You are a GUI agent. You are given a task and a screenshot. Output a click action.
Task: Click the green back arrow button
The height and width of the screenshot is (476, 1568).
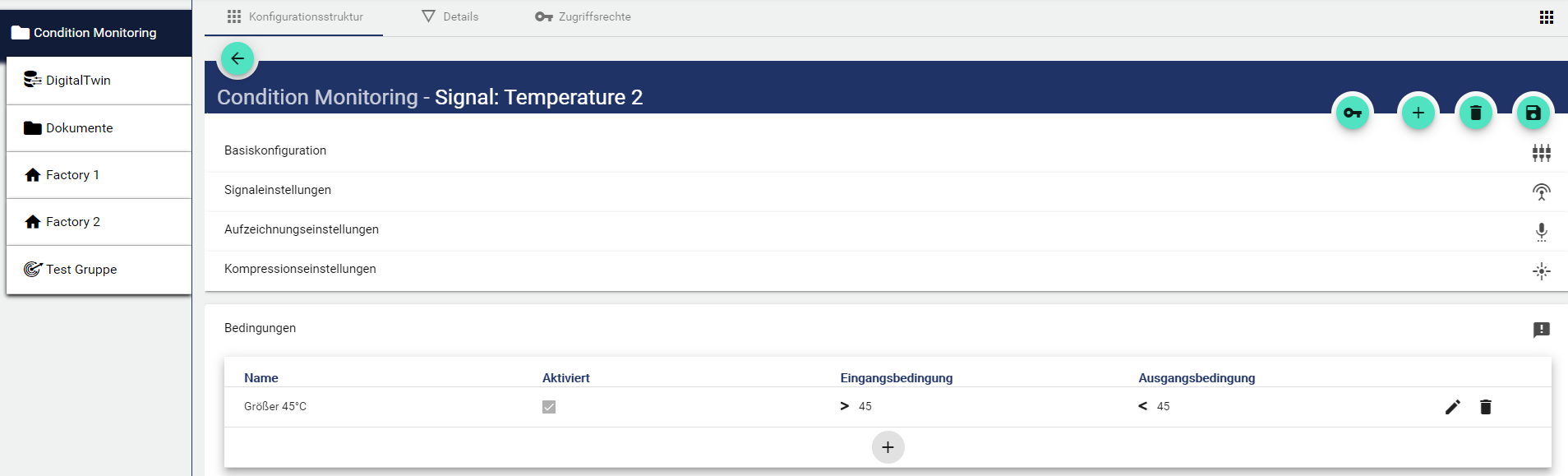click(x=238, y=58)
